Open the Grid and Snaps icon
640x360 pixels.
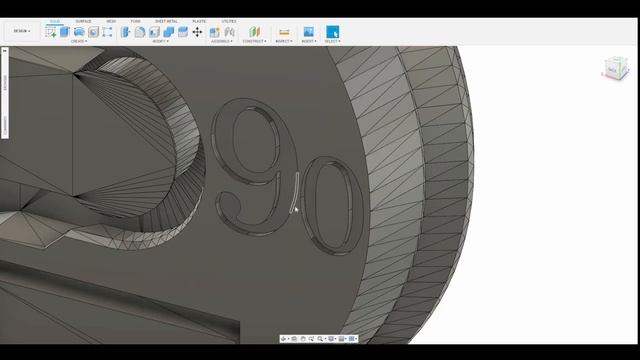[342, 339]
